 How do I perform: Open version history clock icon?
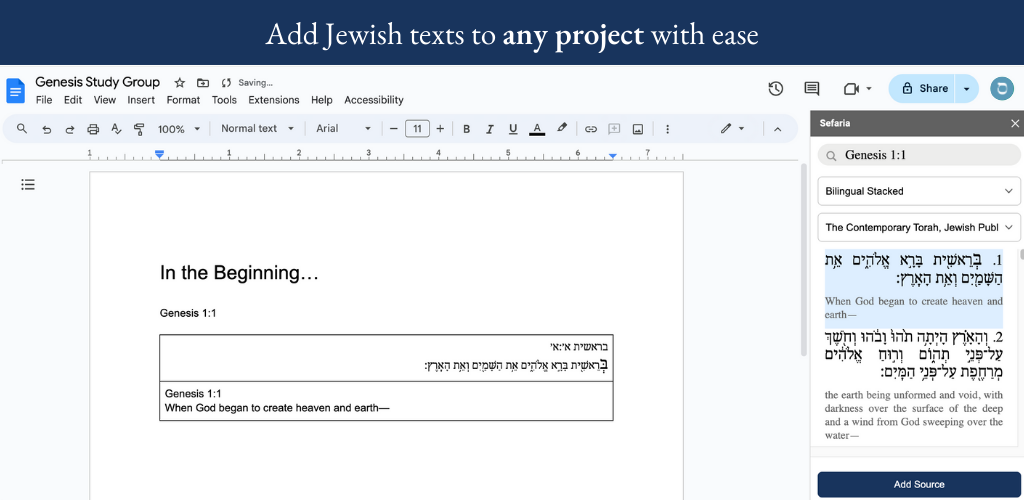click(775, 89)
